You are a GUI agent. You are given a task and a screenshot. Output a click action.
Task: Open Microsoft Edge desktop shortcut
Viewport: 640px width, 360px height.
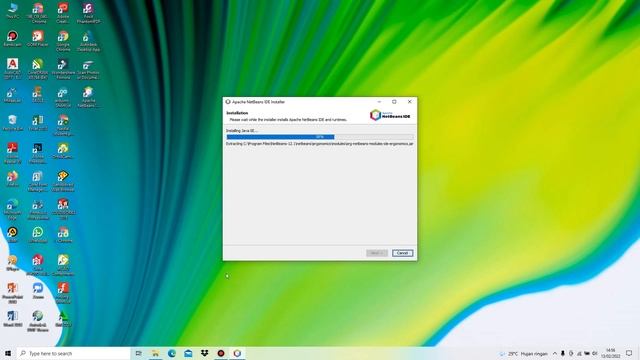[13, 209]
